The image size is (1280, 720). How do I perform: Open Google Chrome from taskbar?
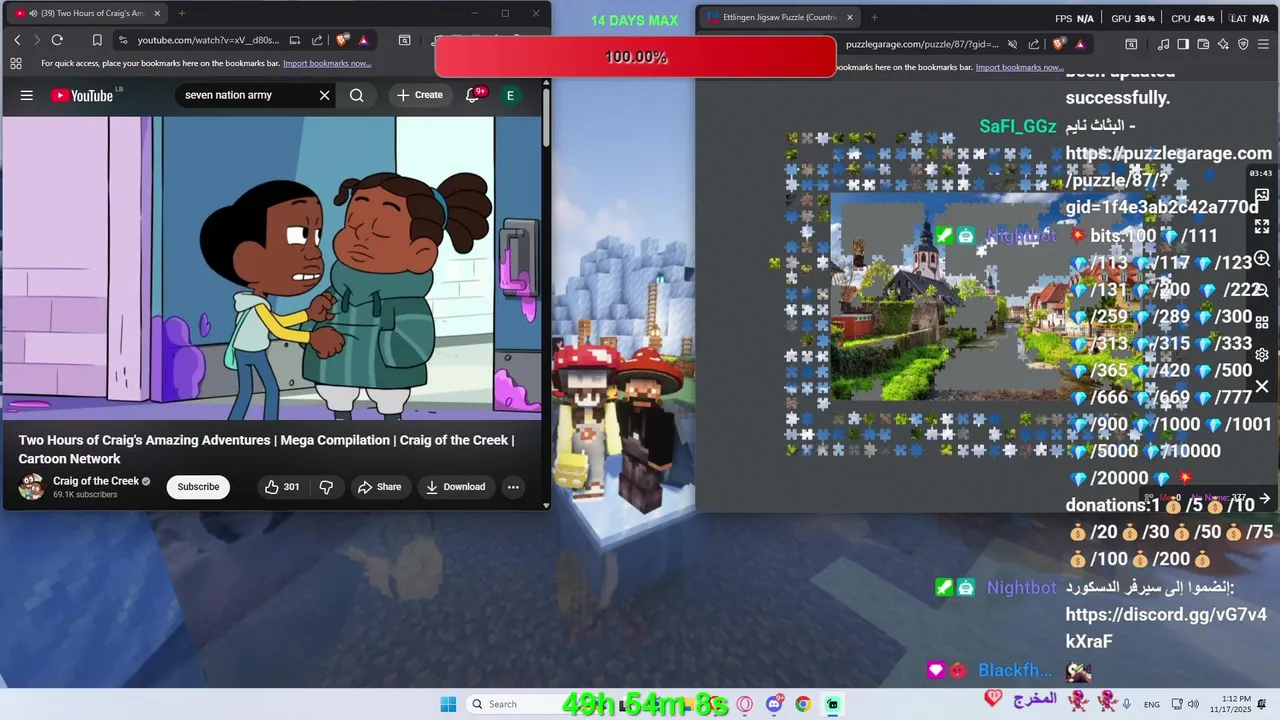[x=803, y=704]
